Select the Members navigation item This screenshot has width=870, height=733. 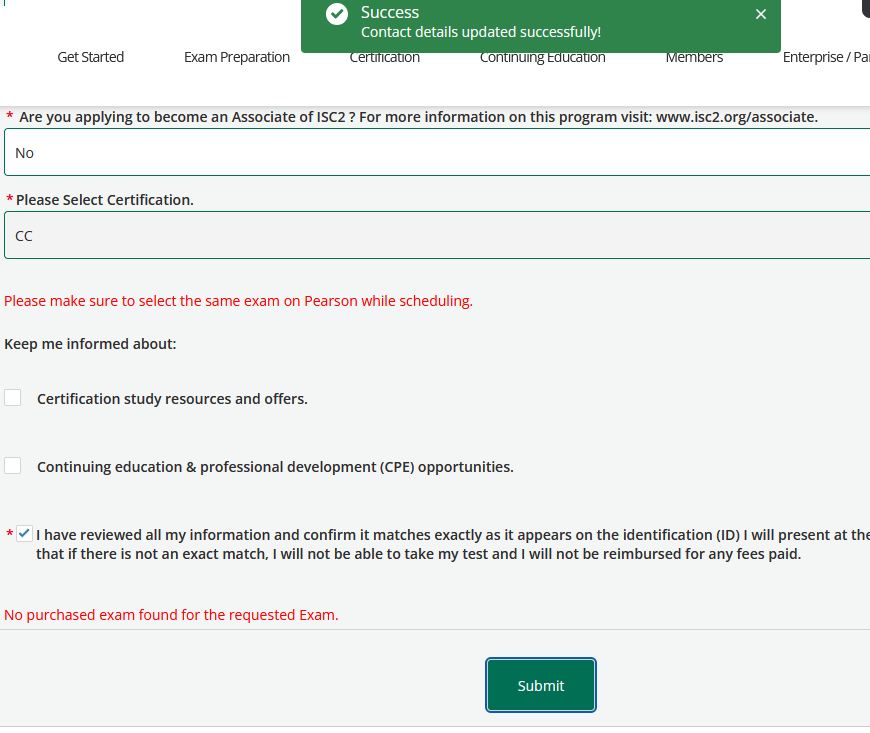[694, 57]
